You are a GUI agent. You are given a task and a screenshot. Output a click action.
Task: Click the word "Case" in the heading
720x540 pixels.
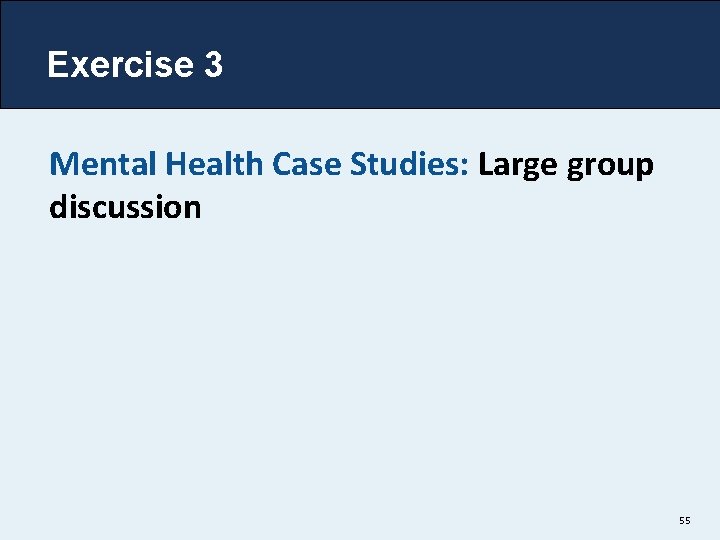pos(306,164)
